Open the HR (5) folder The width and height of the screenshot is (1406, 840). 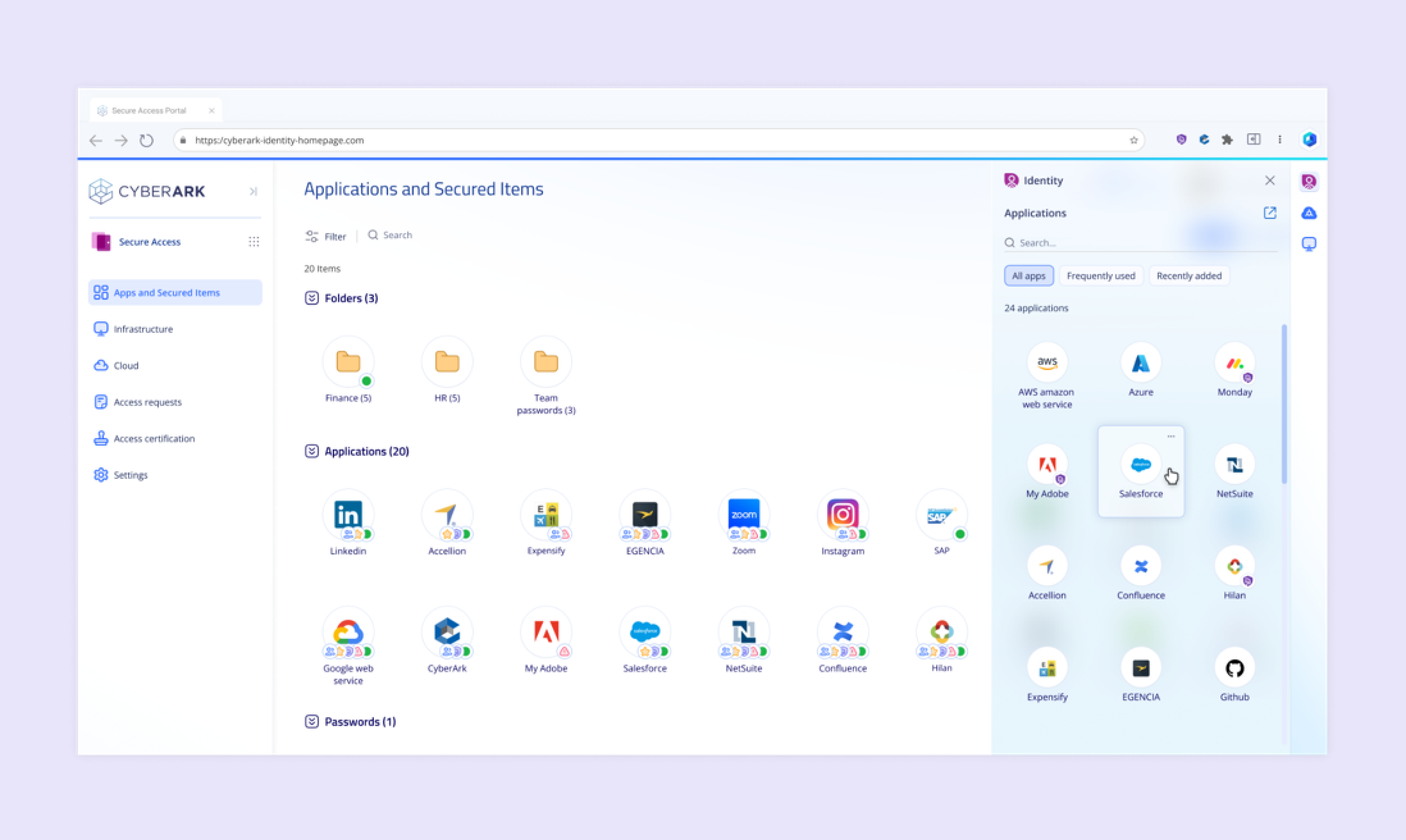447,362
